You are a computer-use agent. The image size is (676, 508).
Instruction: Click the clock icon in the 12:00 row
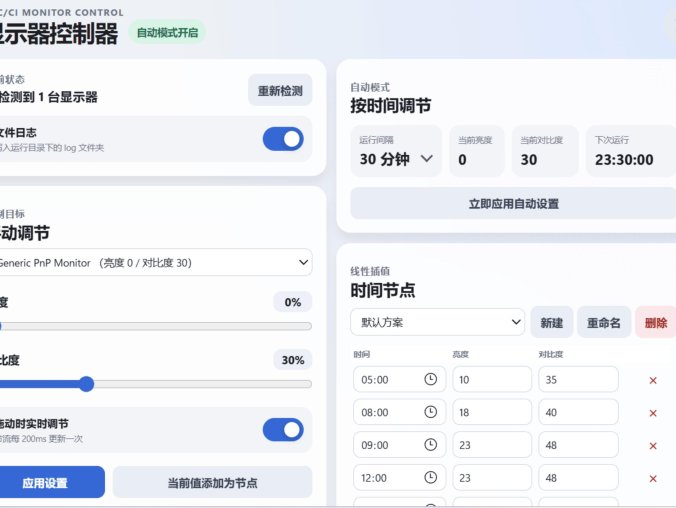click(x=430, y=477)
